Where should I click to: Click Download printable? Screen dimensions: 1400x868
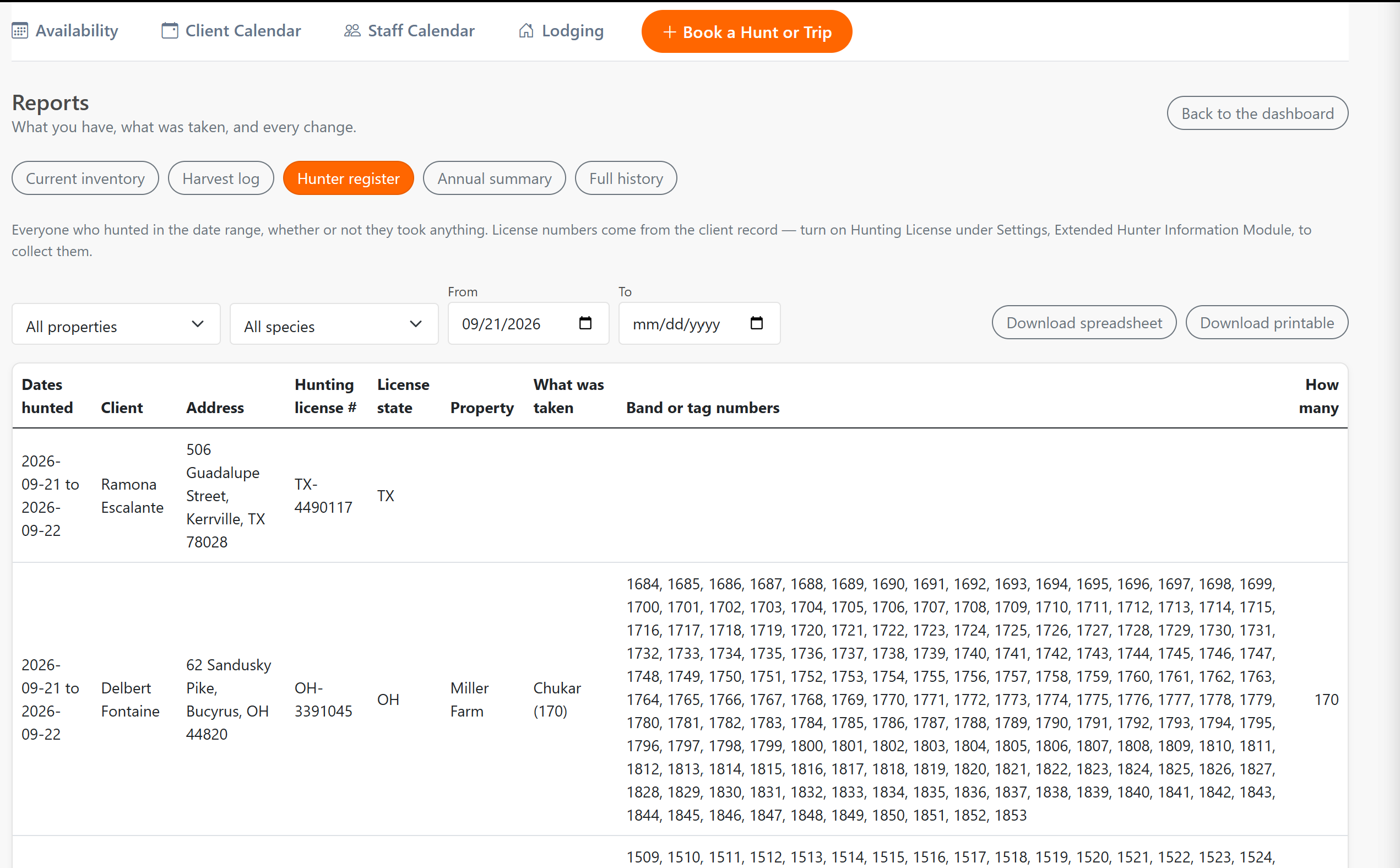click(1267, 323)
